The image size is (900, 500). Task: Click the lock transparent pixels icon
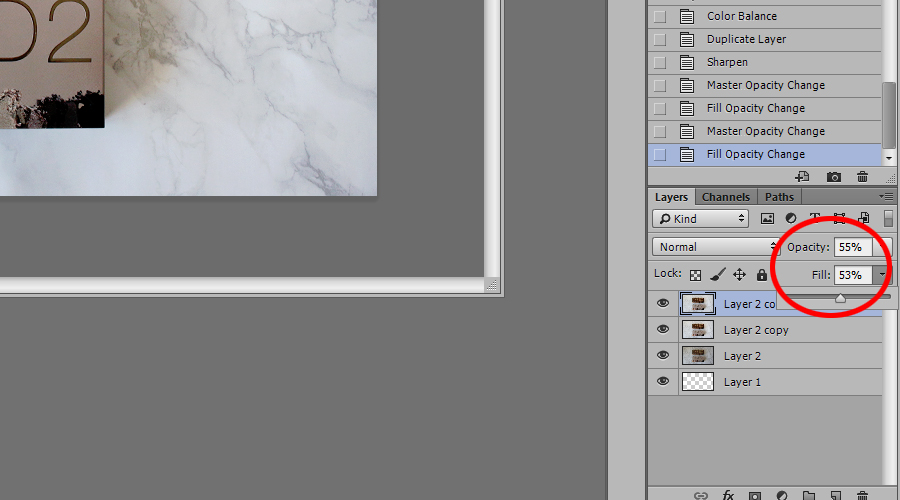(695, 274)
